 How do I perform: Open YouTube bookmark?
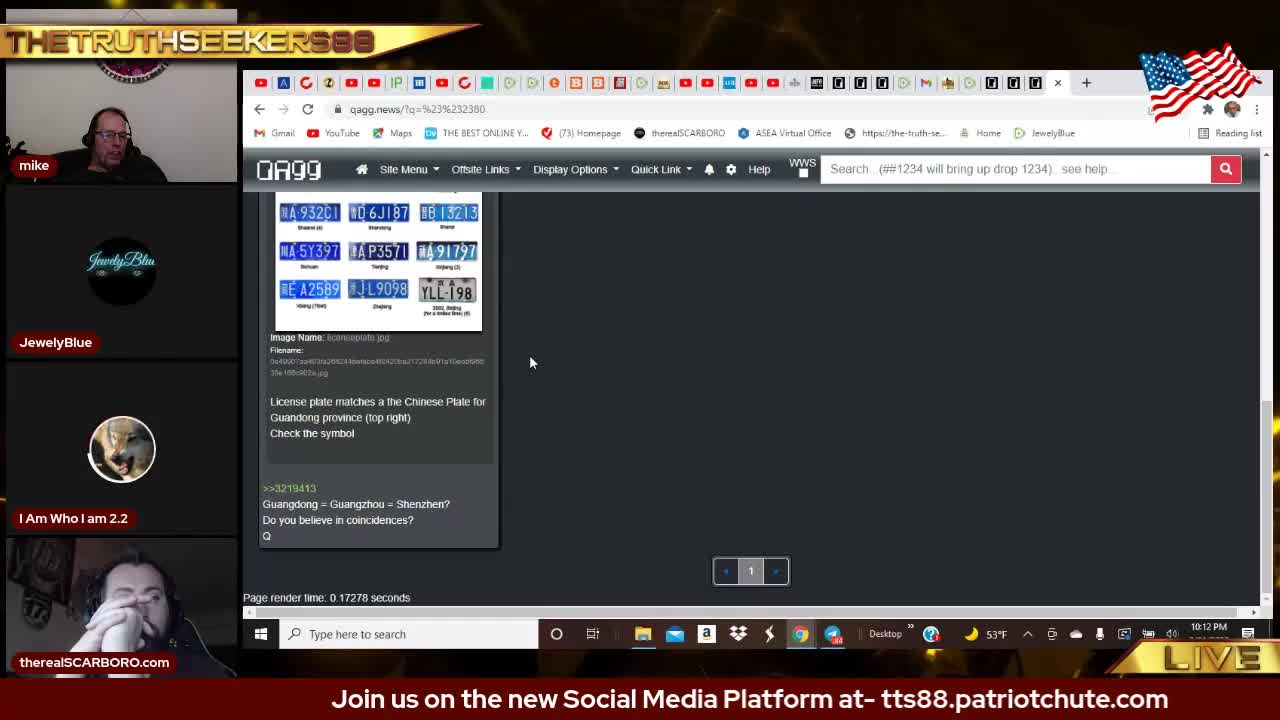(x=333, y=133)
